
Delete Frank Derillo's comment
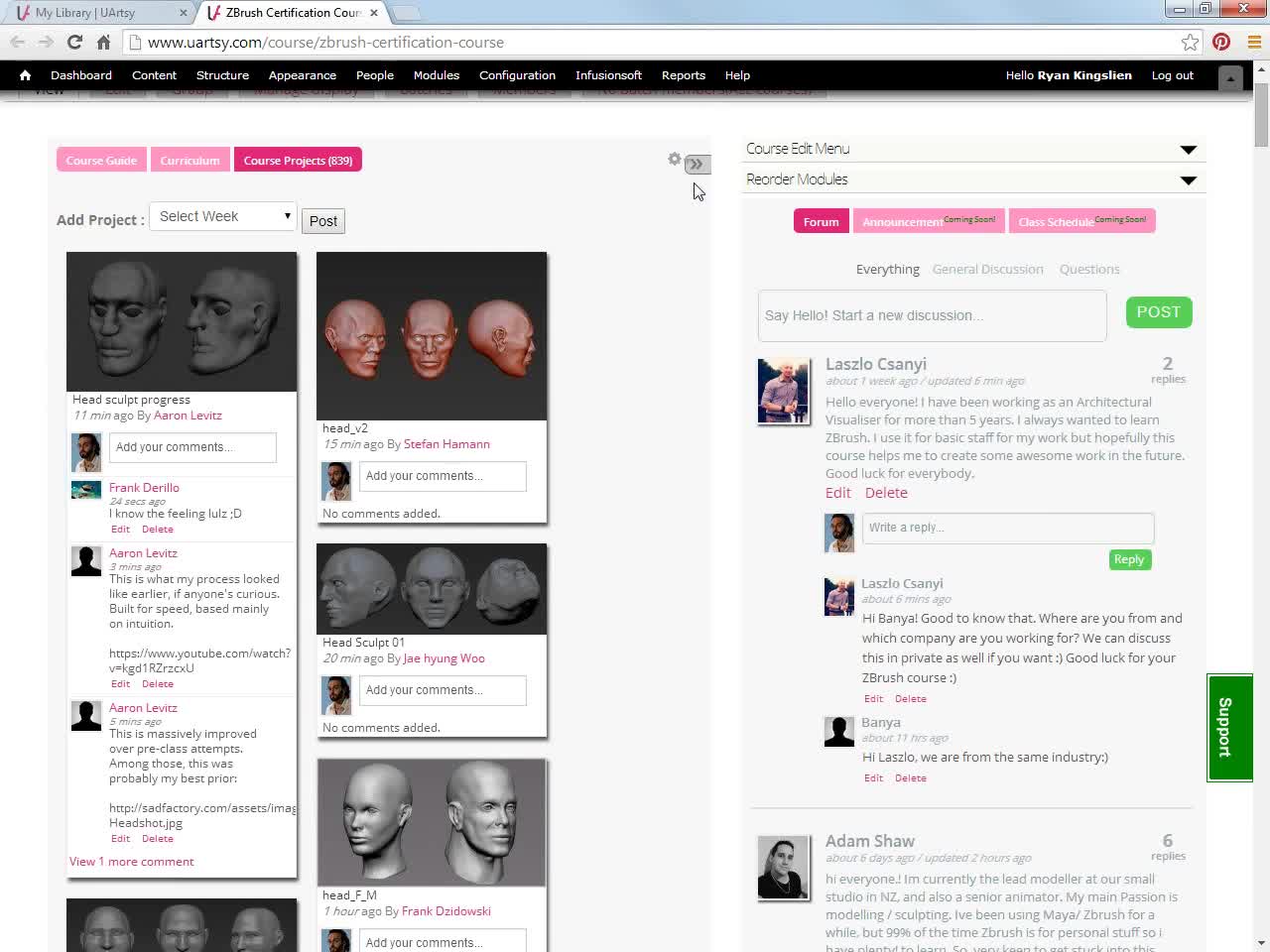pos(157,530)
